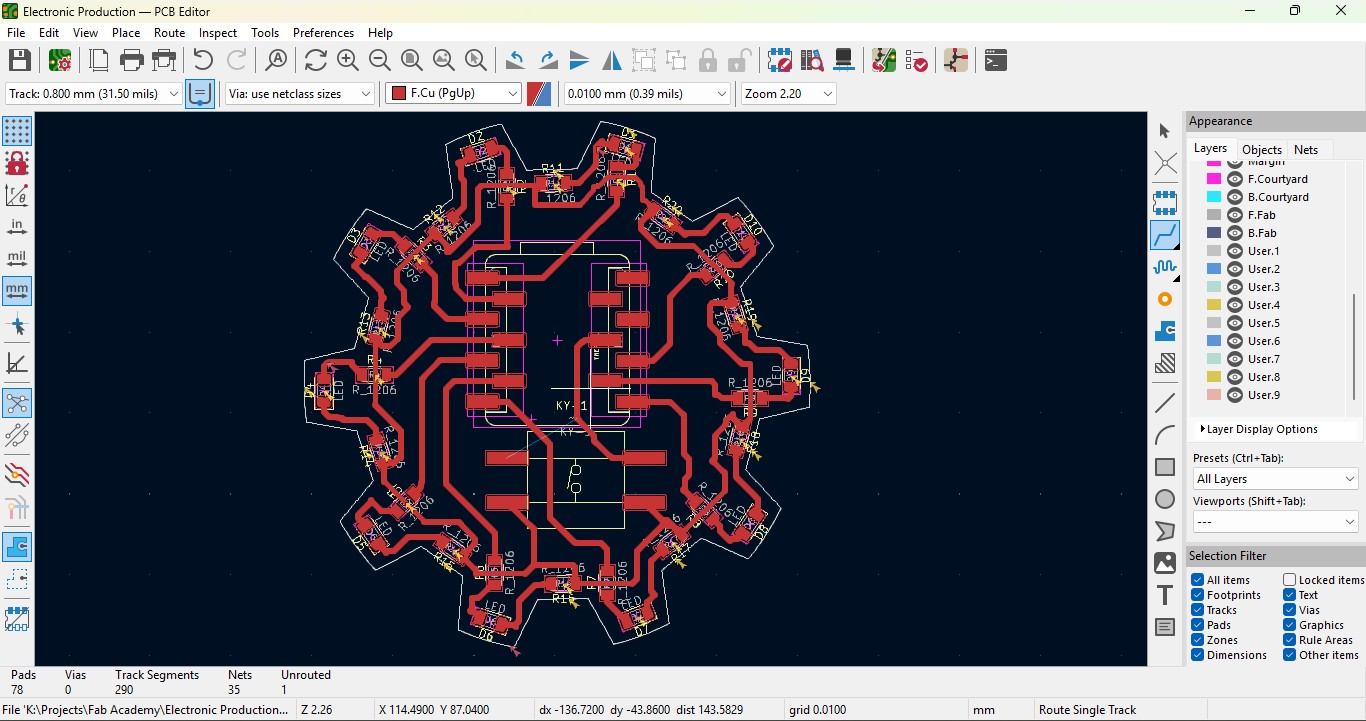
Task: Select the Draw rectangle tool
Action: click(1165, 467)
